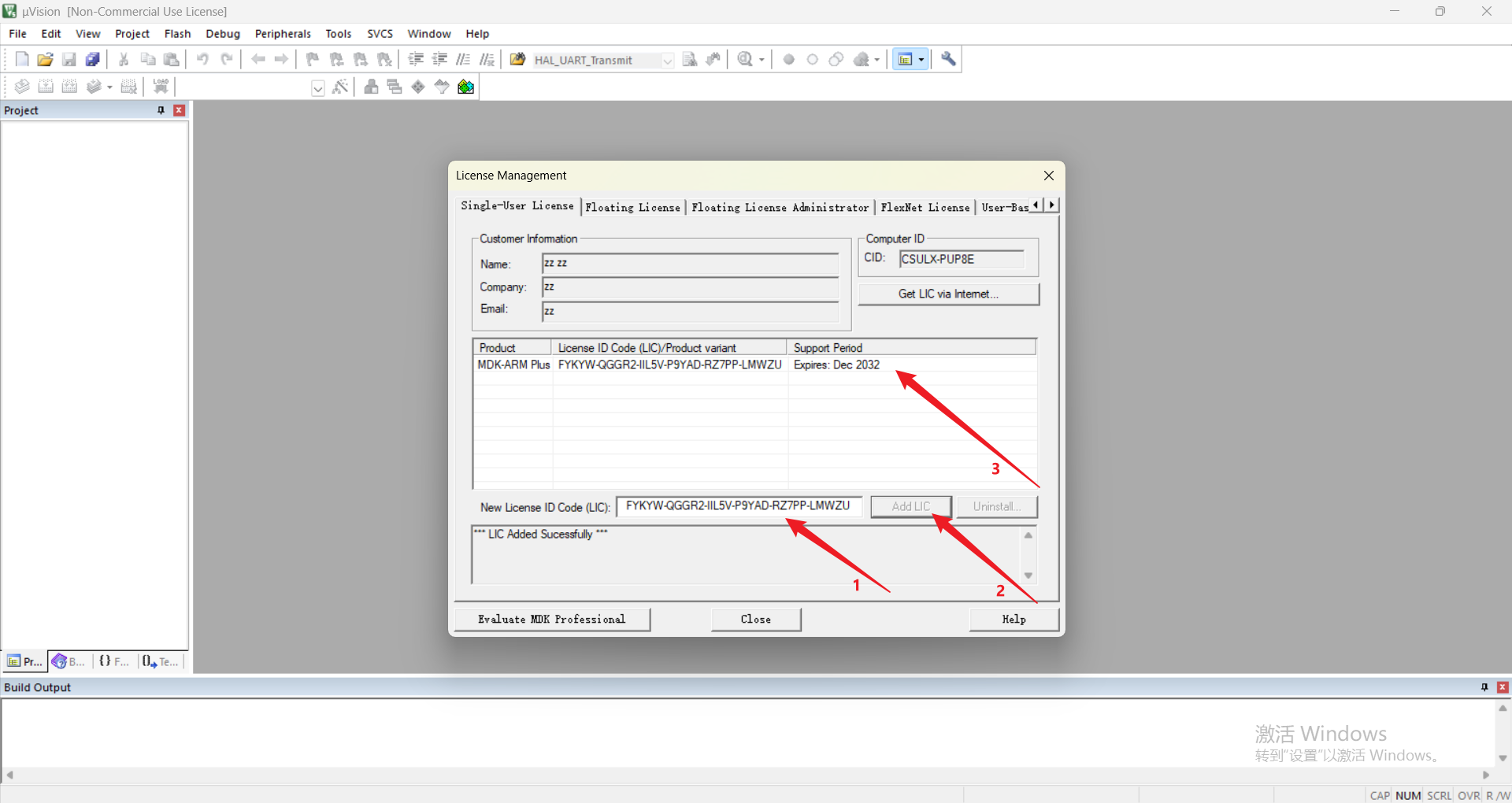1512x803 pixels.
Task: Uncomment the selected lines
Action: pyautogui.click(x=487, y=59)
